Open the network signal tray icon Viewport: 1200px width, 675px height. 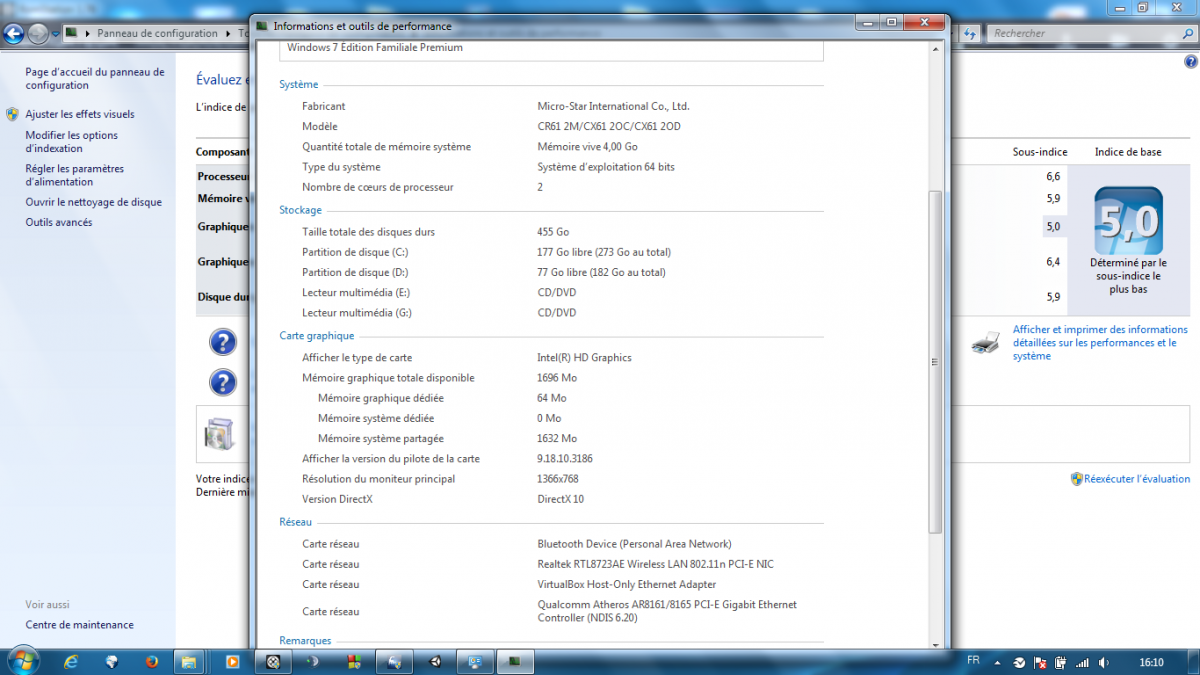click(x=1081, y=662)
